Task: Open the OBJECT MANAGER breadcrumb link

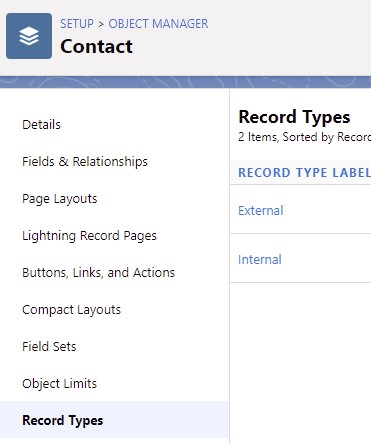Action: 158,24
